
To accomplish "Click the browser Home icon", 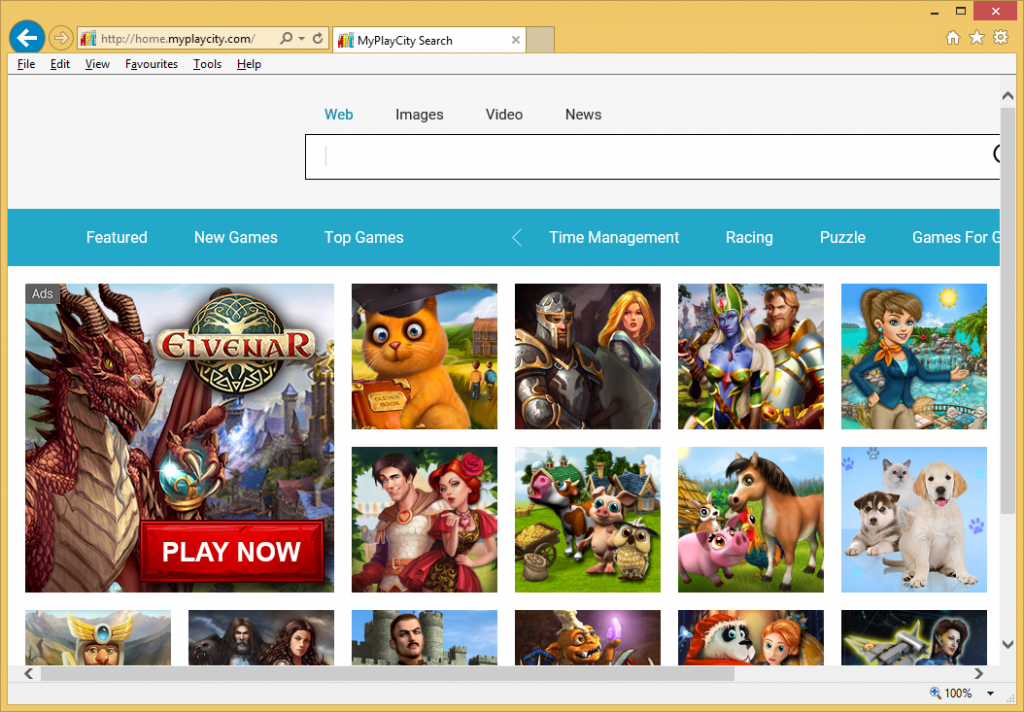I will pyautogui.click(x=953, y=38).
